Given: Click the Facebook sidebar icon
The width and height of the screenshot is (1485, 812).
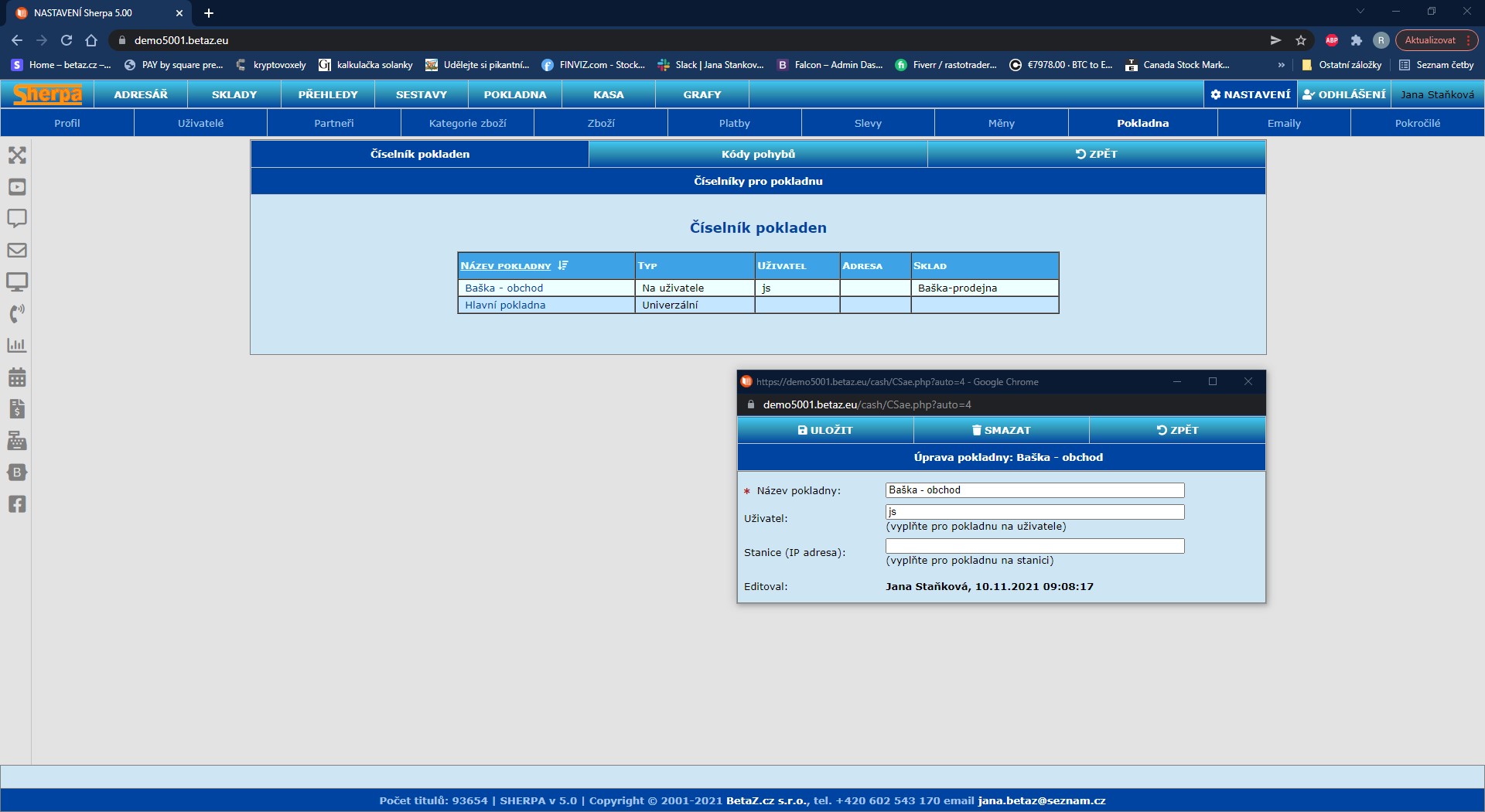Looking at the screenshot, I should click(x=17, y=504).
